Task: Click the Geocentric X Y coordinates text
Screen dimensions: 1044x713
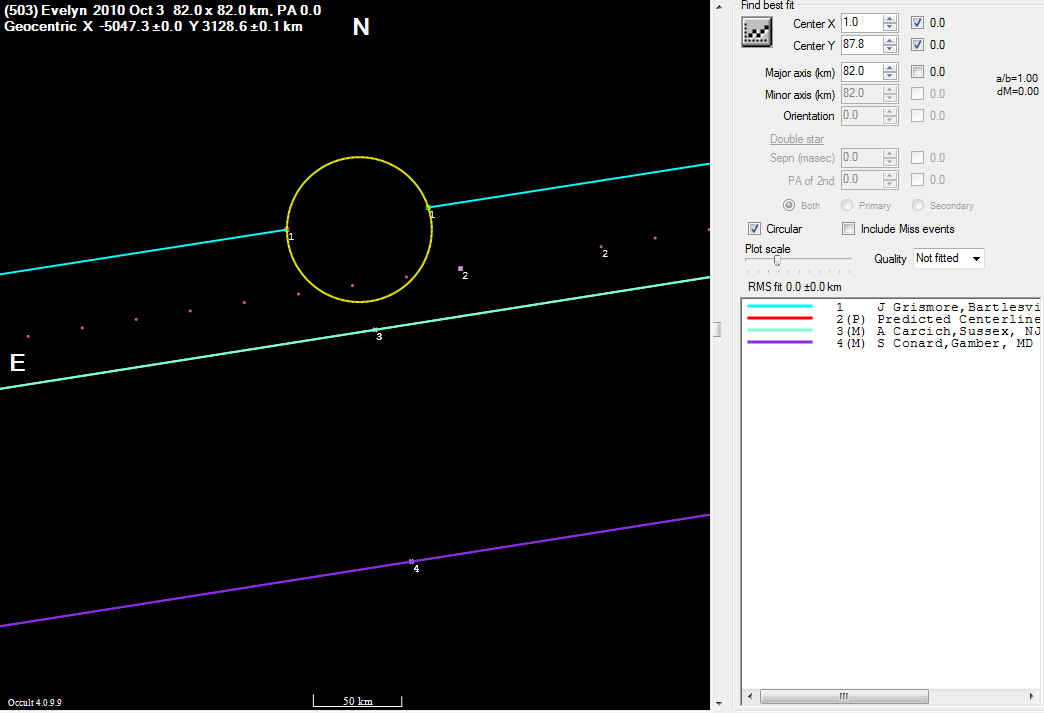Action: (x=153, y=27)
